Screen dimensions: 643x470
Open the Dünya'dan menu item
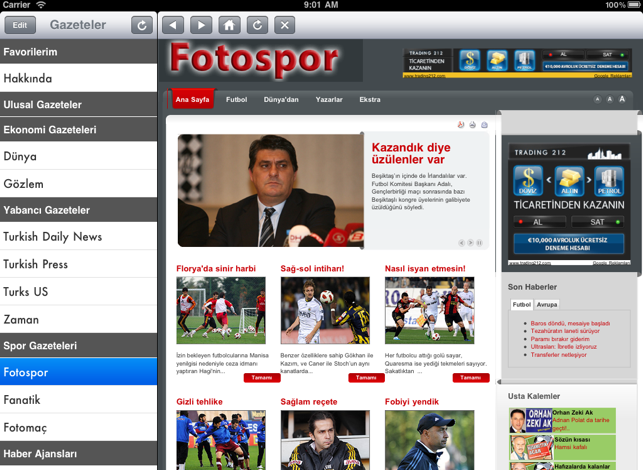(x=281, y=100)
